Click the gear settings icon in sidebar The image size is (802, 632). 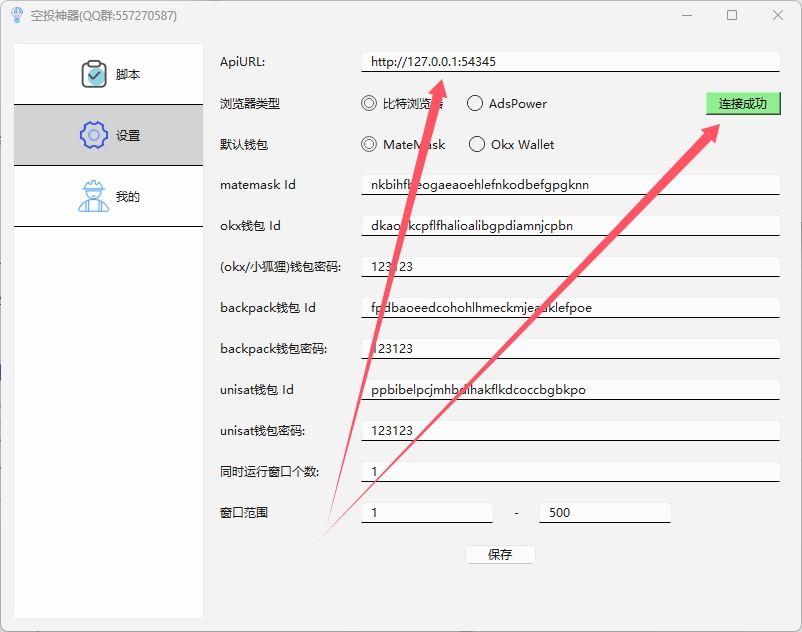coord(93,135)
